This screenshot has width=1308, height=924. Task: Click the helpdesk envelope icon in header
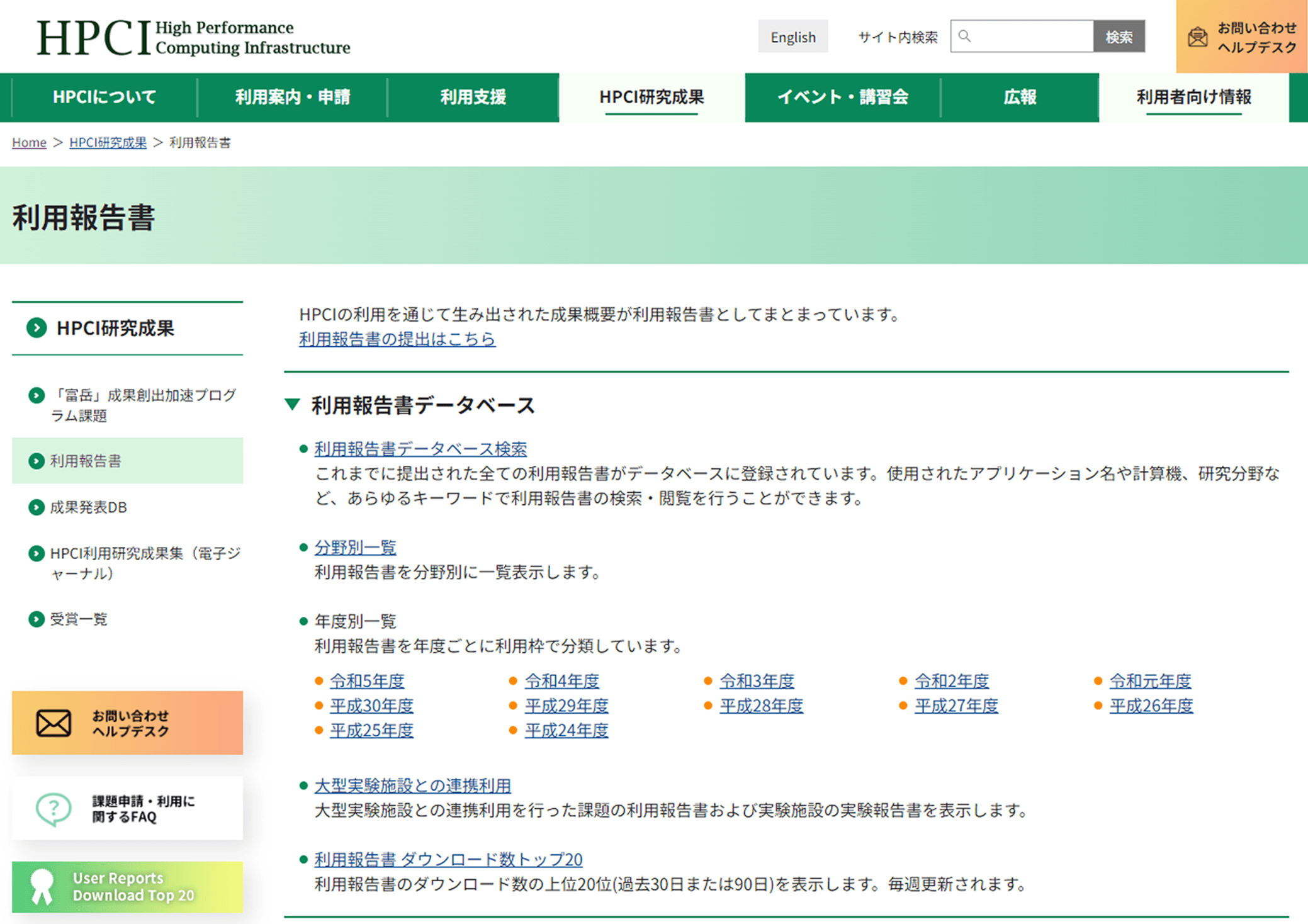tap(1197, 37)
